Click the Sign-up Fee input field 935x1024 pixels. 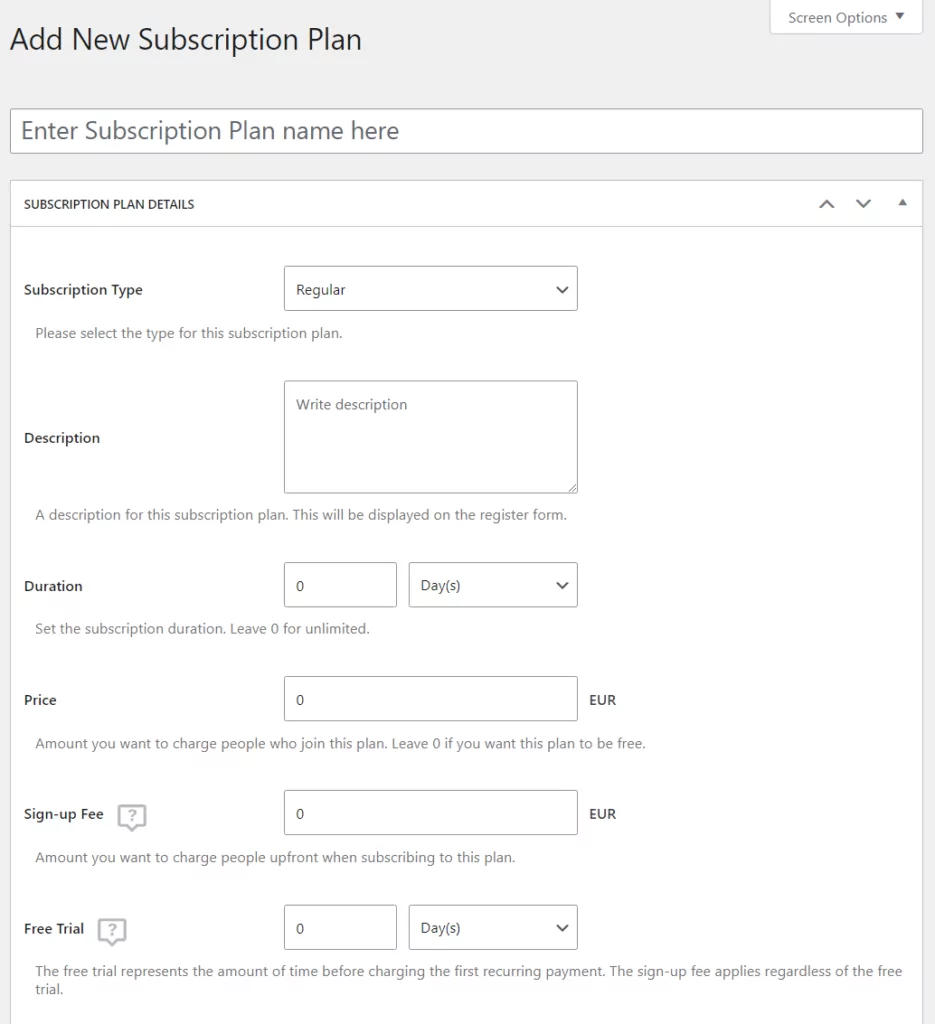click(431, 813)
